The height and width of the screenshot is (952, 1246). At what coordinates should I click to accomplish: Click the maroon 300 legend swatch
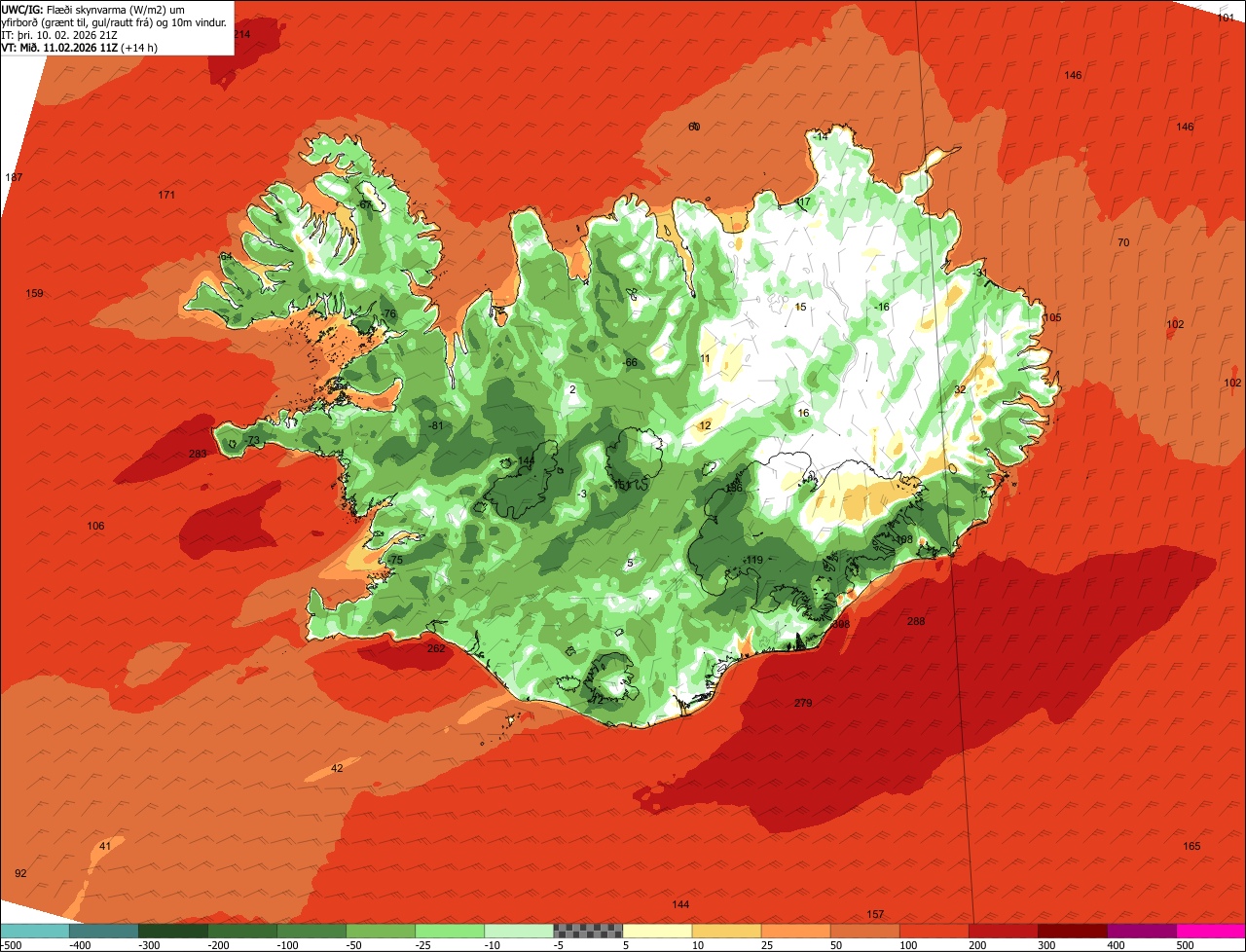click(x=1073, y=931)
